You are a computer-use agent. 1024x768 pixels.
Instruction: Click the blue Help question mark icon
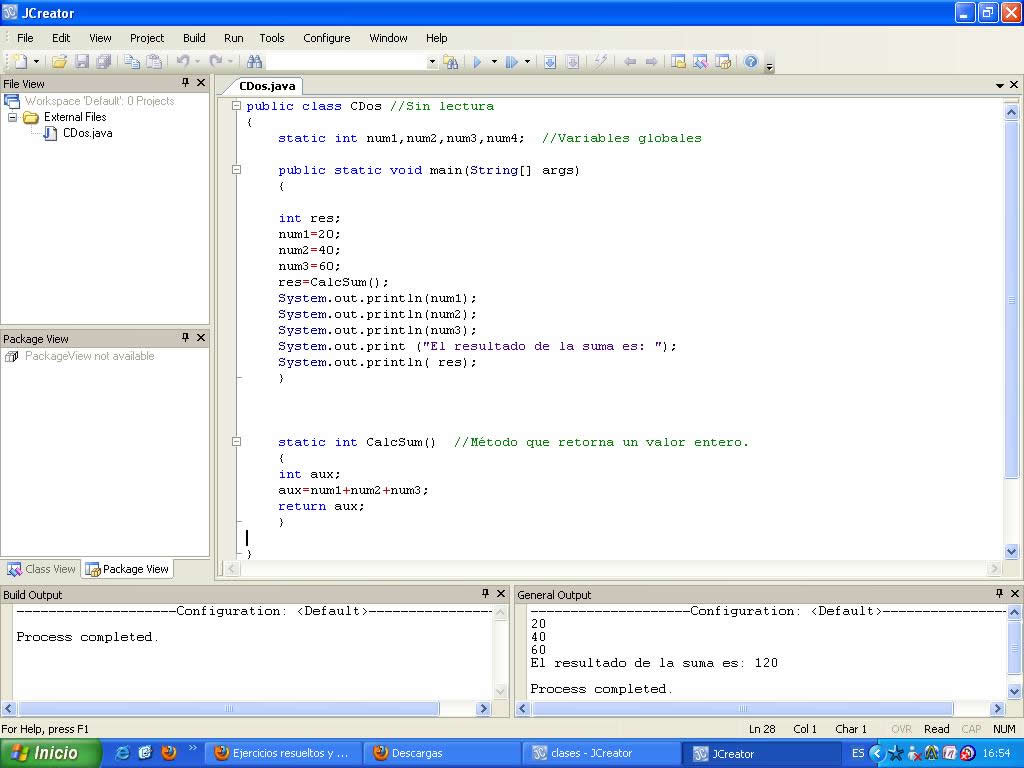751,62
